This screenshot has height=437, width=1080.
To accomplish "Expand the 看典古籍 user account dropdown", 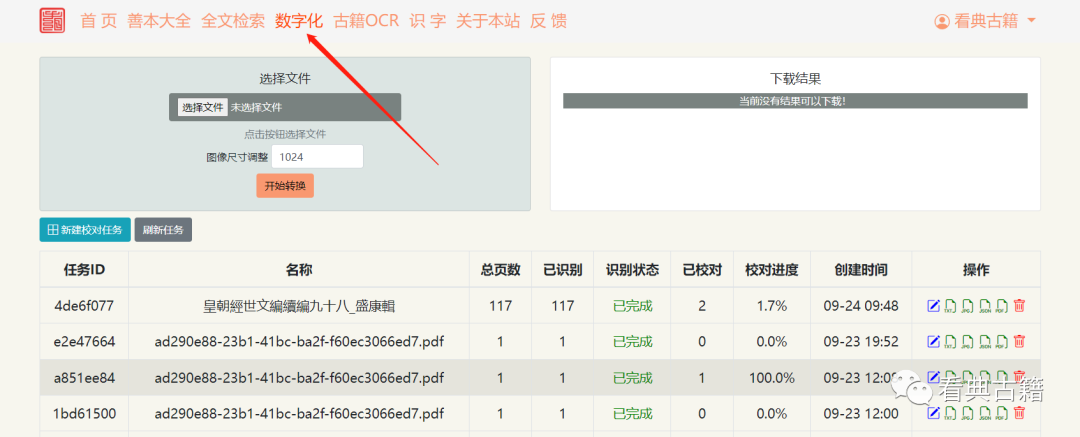I will [x=984, y=21].
